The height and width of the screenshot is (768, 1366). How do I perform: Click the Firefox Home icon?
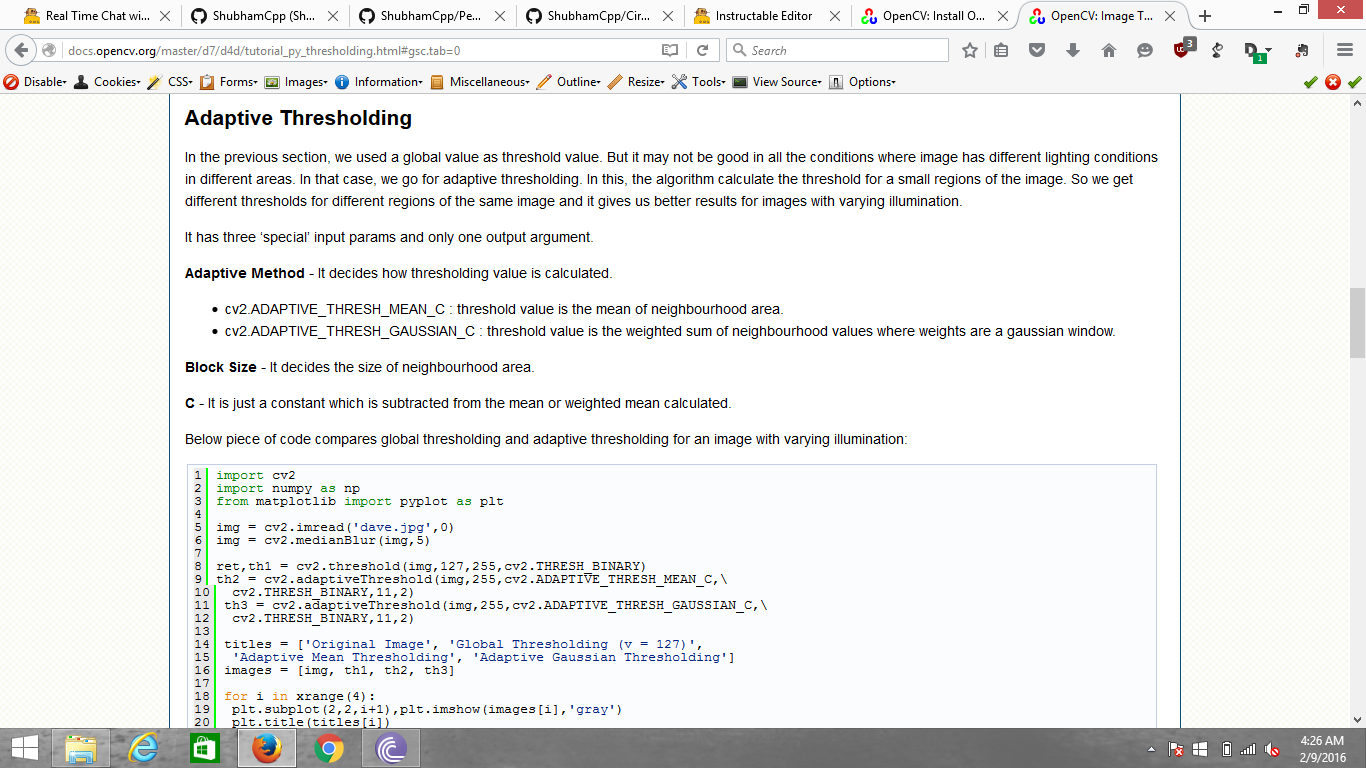(x=1109, y=49)
